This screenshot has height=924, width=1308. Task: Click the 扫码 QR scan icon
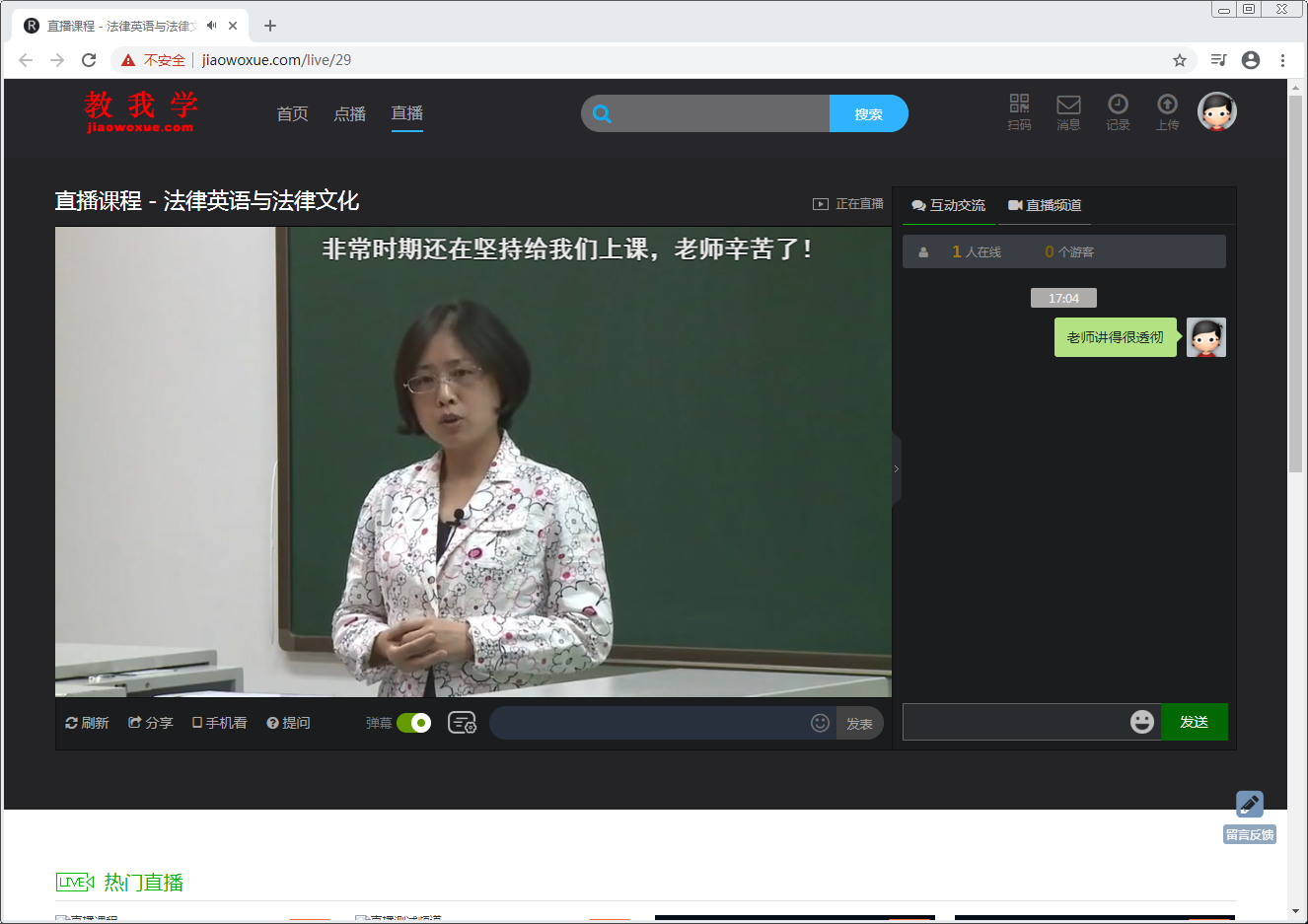coord(1019,104)
